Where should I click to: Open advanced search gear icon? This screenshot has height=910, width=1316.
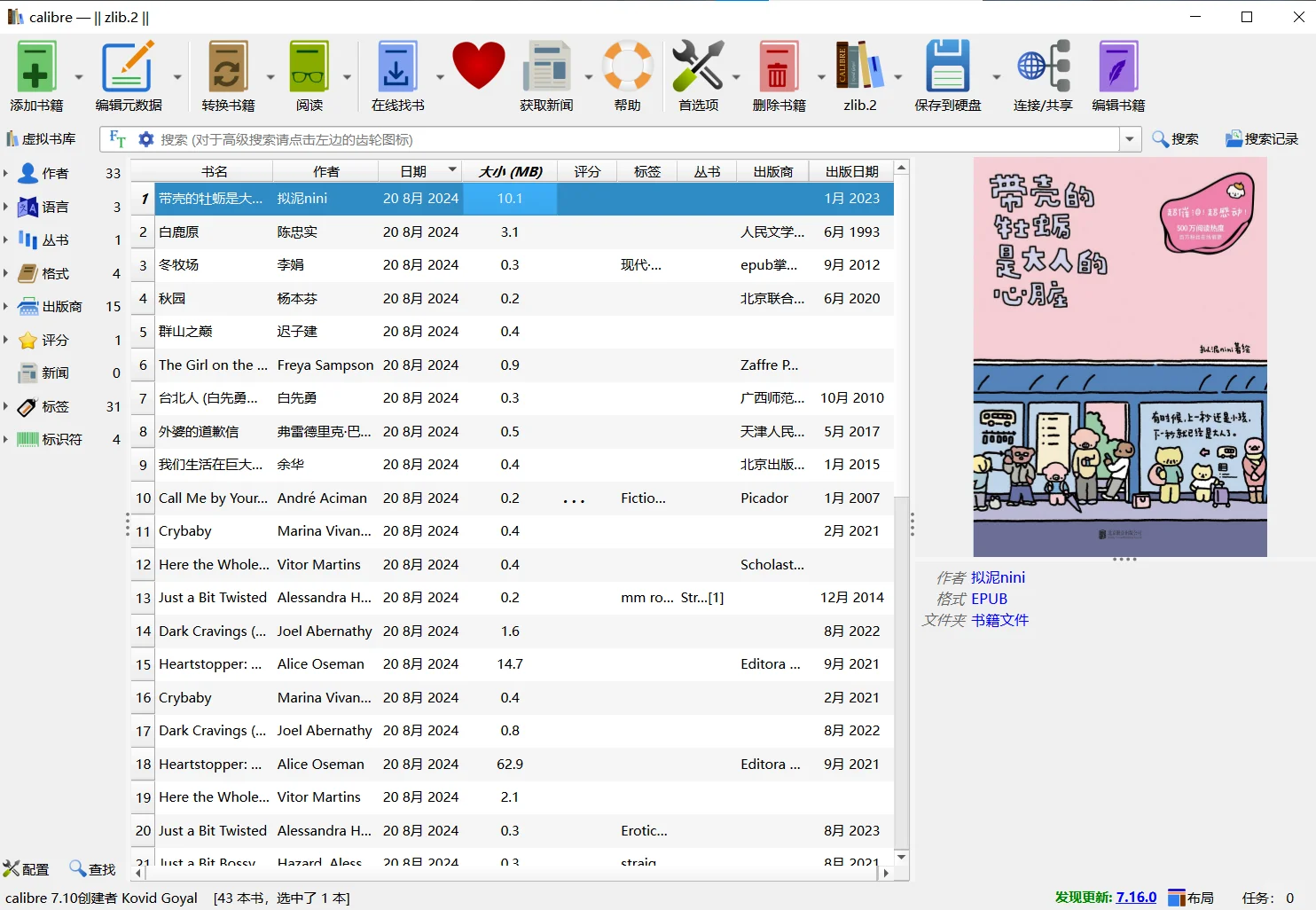pos(146,139)
